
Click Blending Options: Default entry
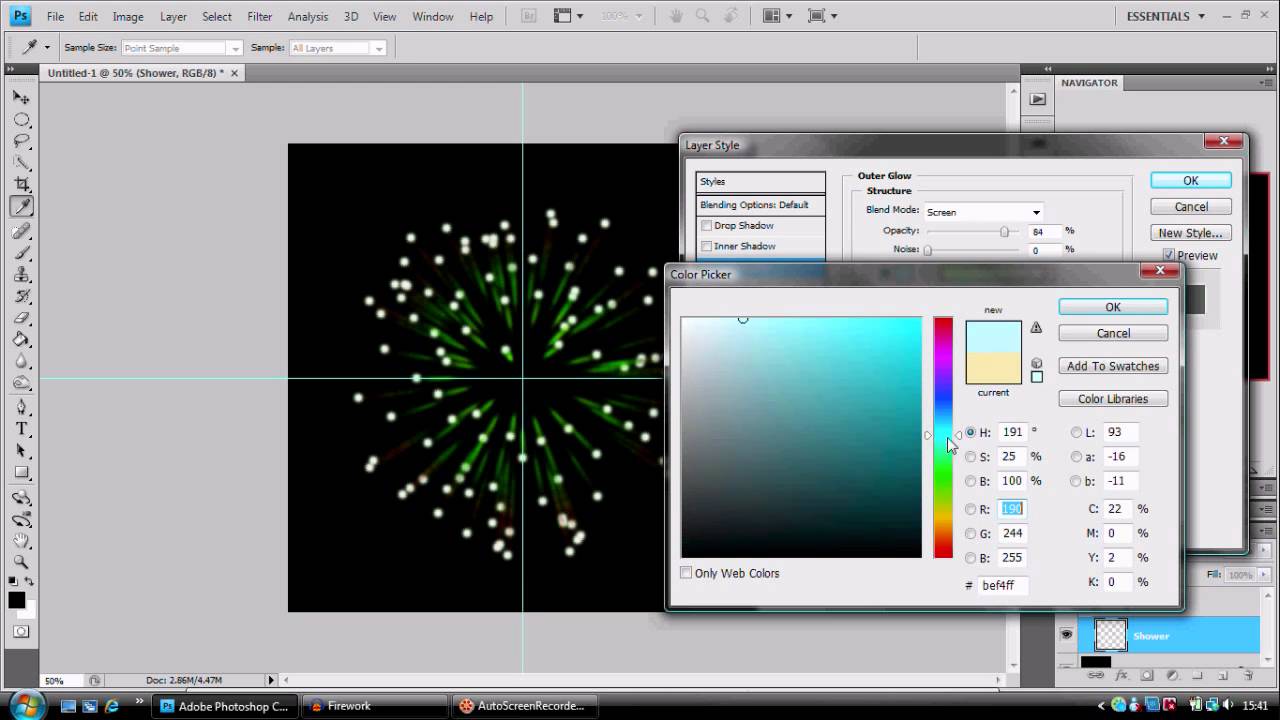pos(761,205)
